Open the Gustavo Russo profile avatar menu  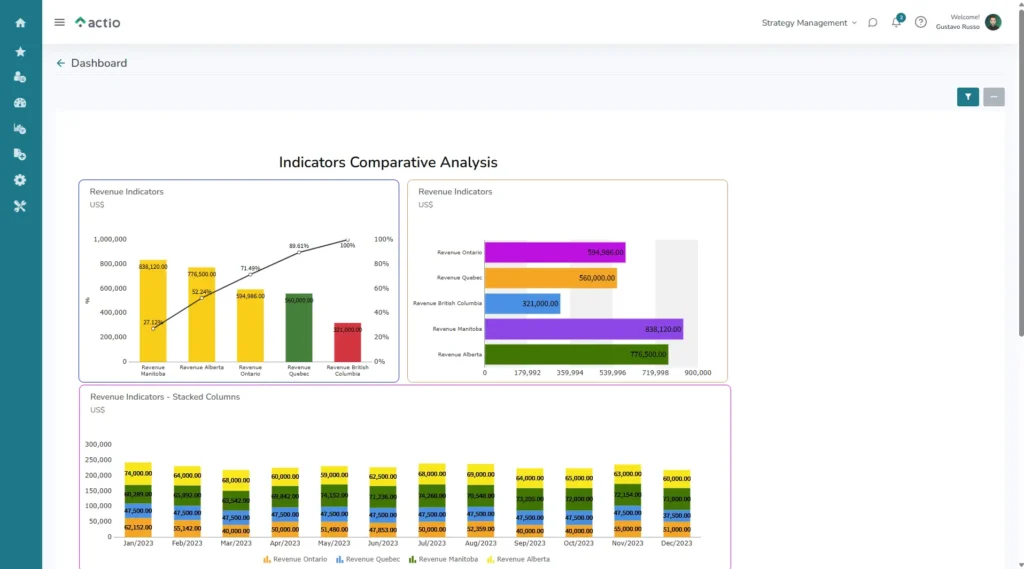[x=993, y=22]
